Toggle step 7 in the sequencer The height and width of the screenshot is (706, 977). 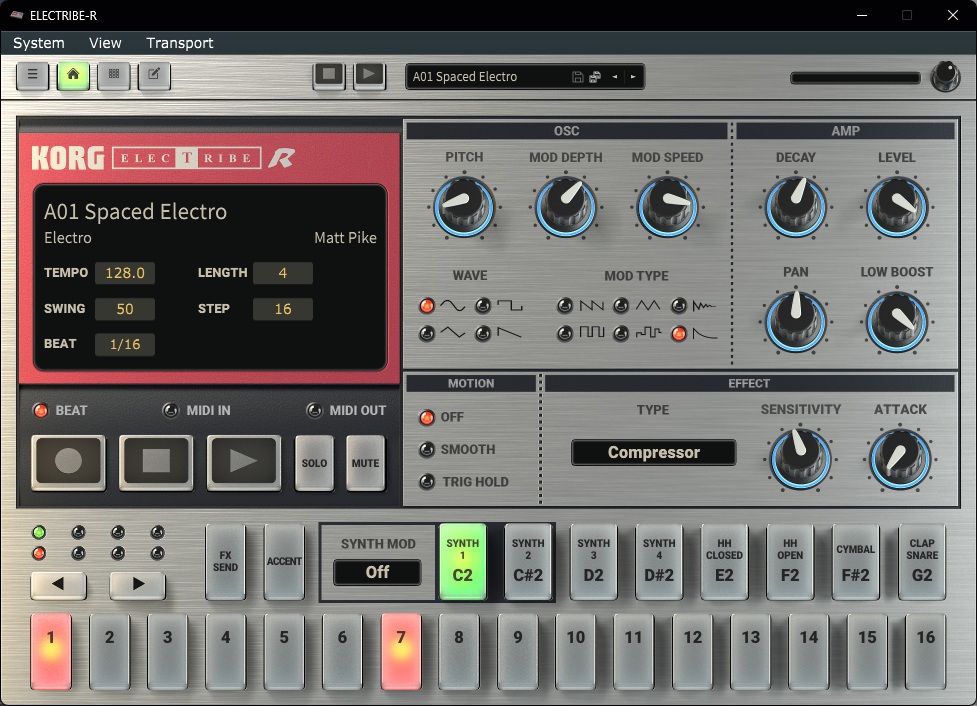401,651
